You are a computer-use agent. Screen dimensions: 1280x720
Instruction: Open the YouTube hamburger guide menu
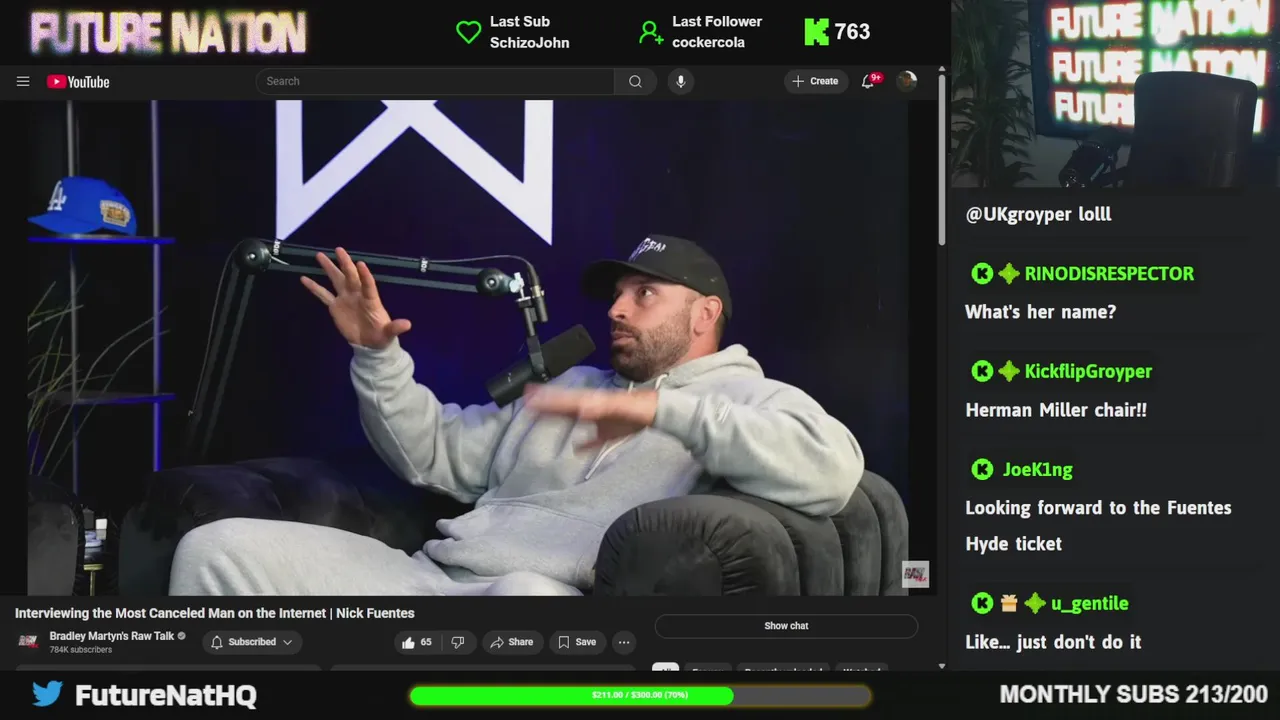(x=23, y=81)
